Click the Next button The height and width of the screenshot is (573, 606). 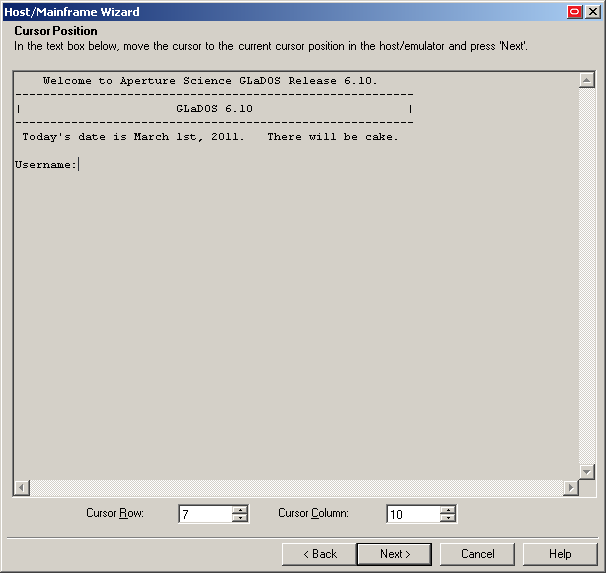394,554
